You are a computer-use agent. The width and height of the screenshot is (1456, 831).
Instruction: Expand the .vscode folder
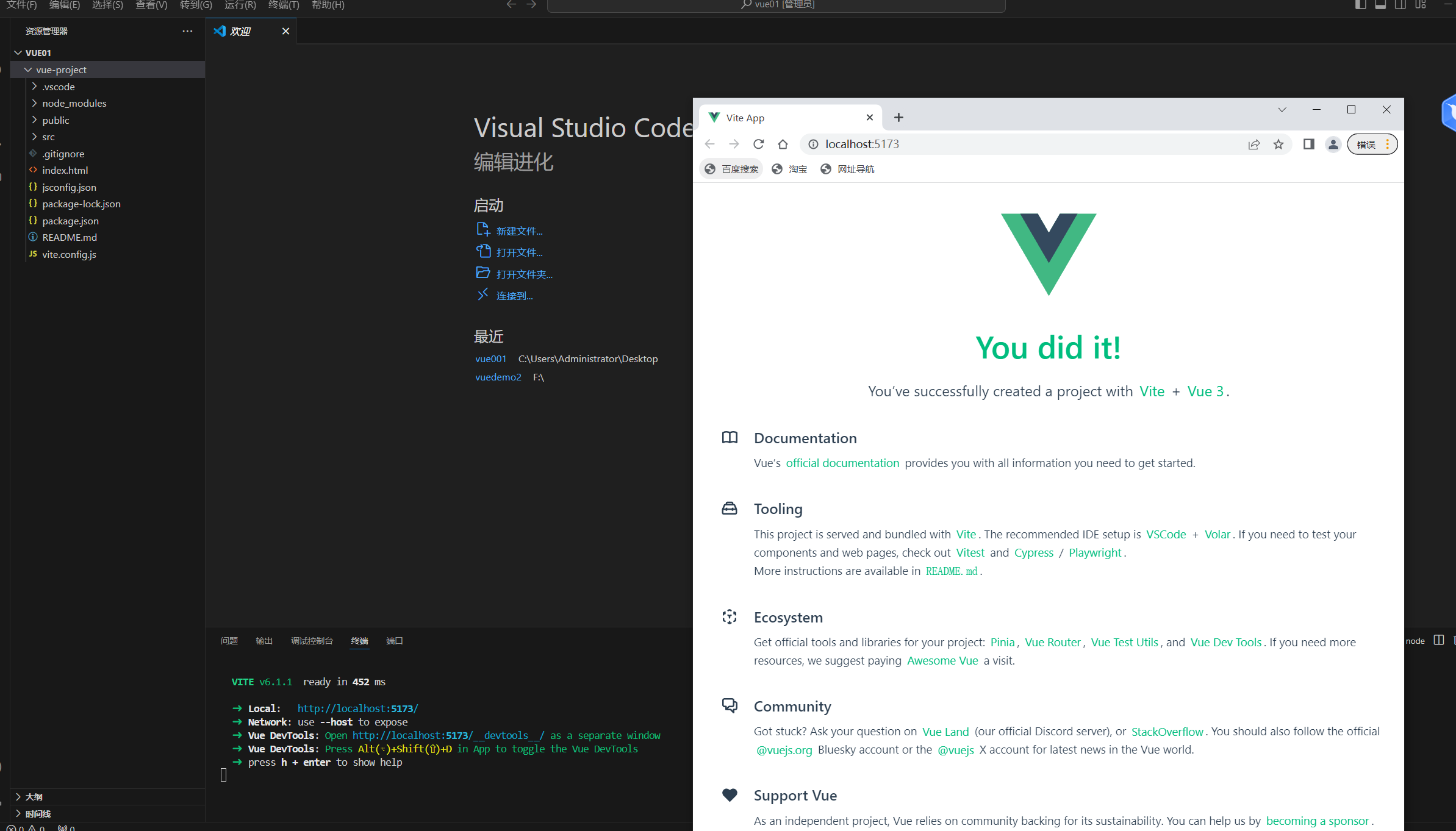tap(35, 87)
